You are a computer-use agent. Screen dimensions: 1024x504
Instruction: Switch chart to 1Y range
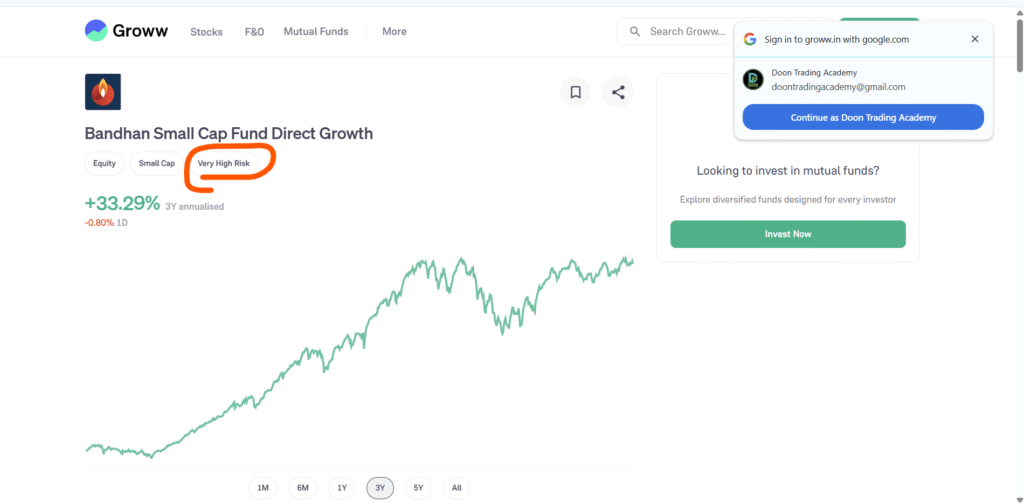tap(342, 488)
